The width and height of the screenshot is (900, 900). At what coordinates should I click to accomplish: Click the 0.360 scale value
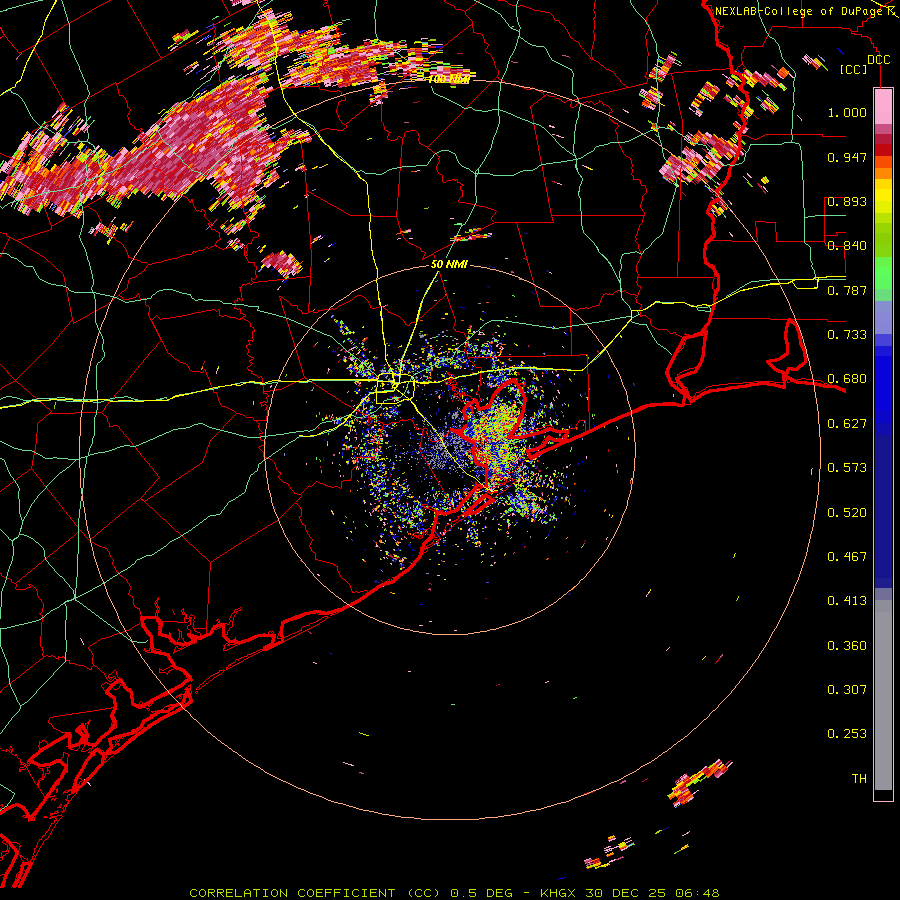(847, 646)
